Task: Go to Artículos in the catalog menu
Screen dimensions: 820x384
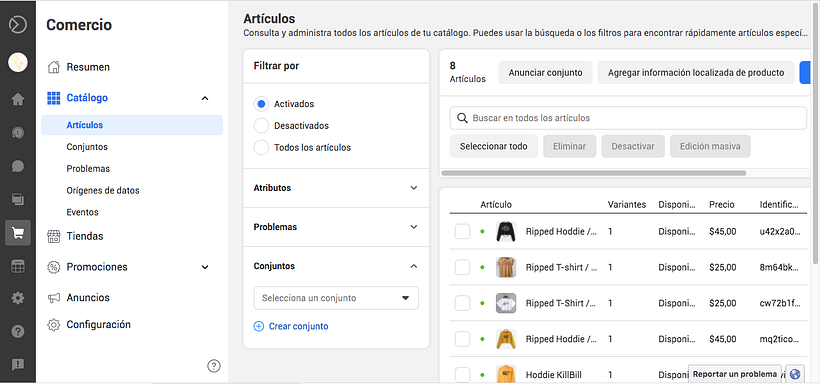Action: [132, 125]
